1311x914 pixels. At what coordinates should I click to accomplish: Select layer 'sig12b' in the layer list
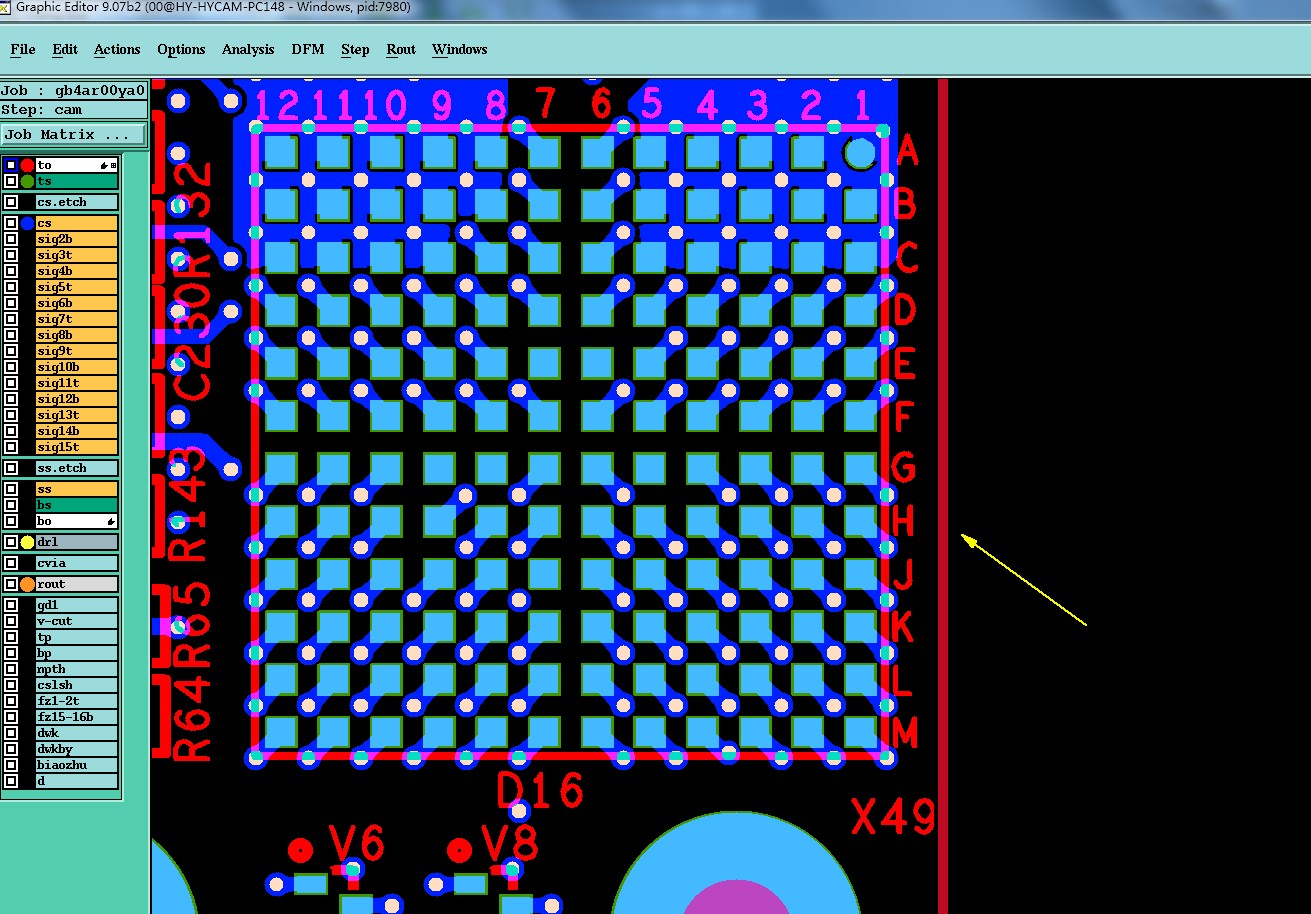click(77, 399)
